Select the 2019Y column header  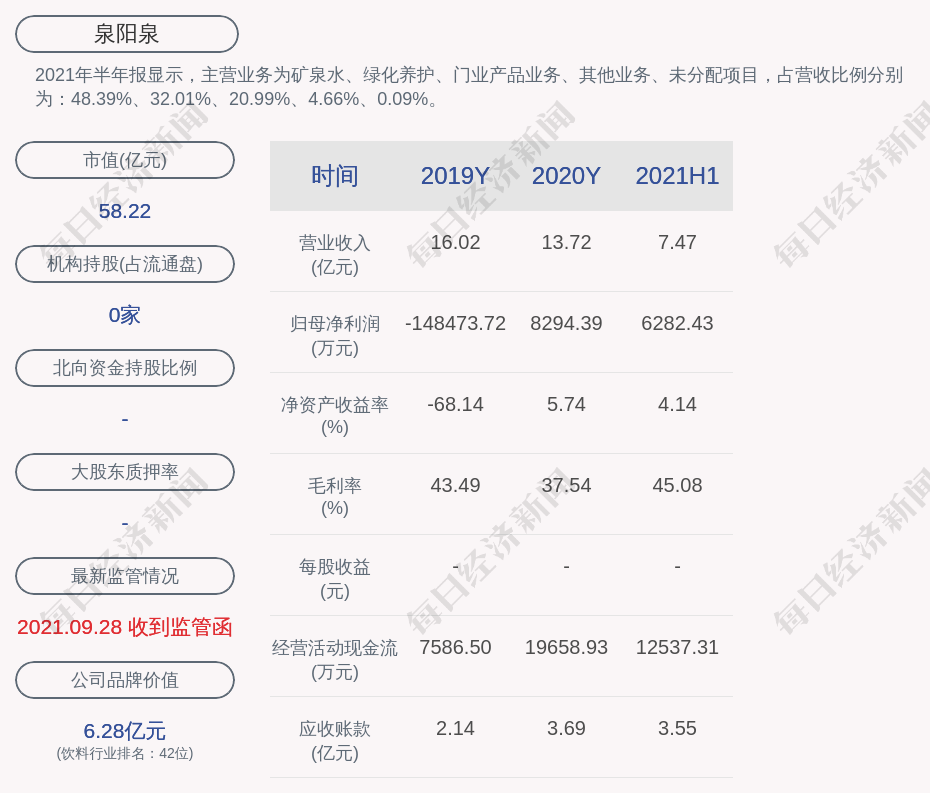[455, 176]
